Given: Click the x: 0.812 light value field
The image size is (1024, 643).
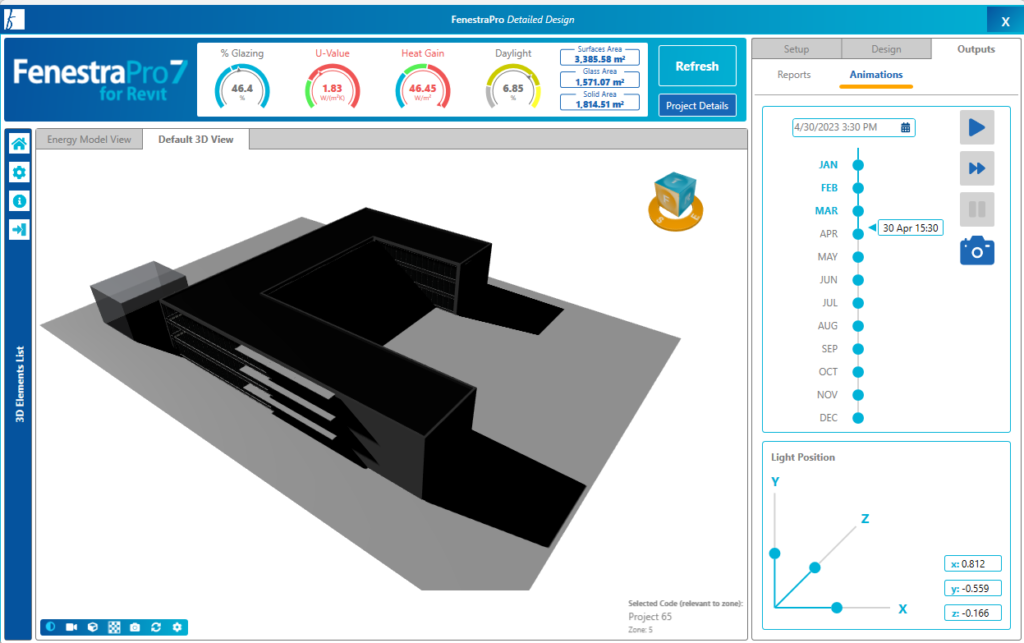Looking at the screenshot, I should click(x=972, y=564).
